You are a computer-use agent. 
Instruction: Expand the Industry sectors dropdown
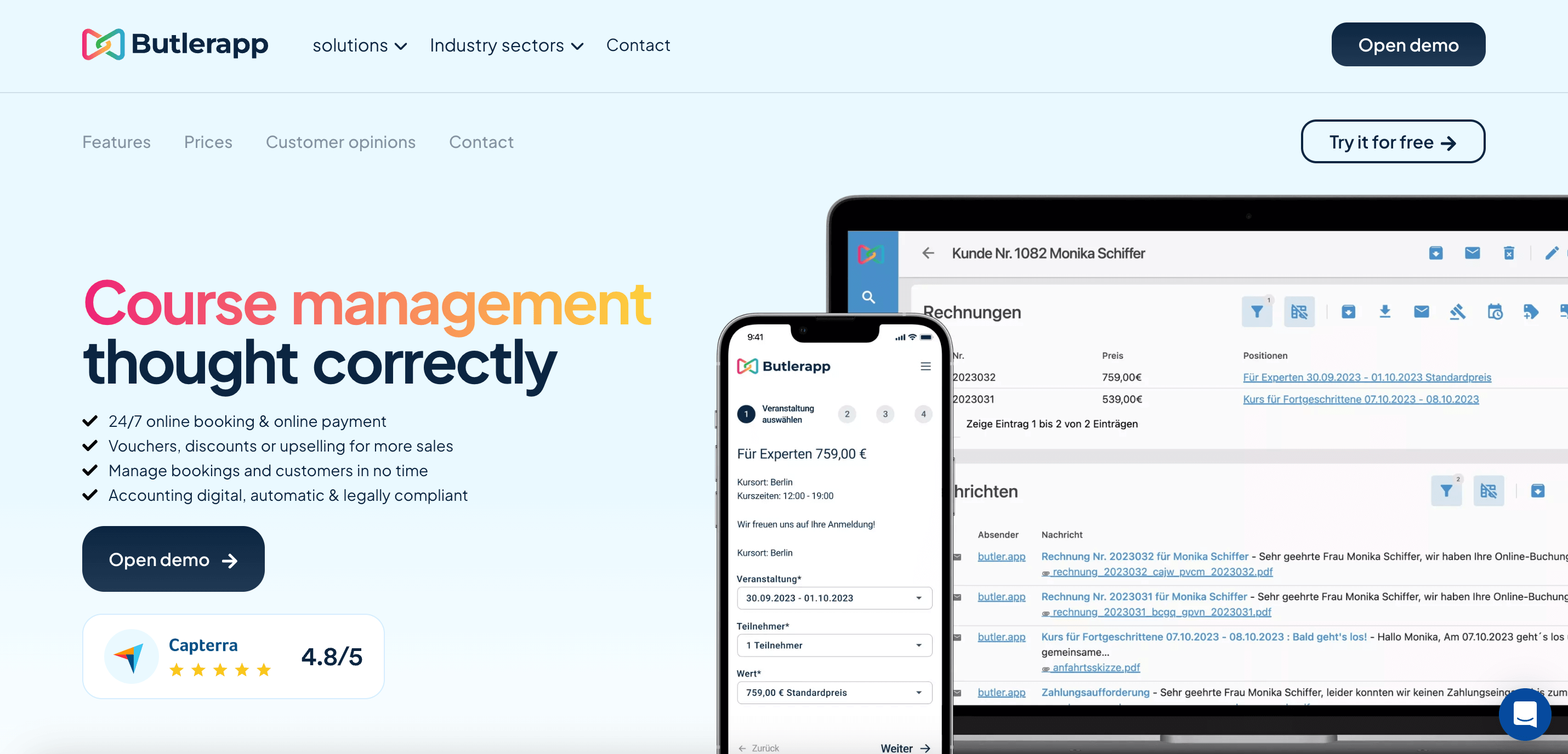pyautogui.click(x=506, y=45)
